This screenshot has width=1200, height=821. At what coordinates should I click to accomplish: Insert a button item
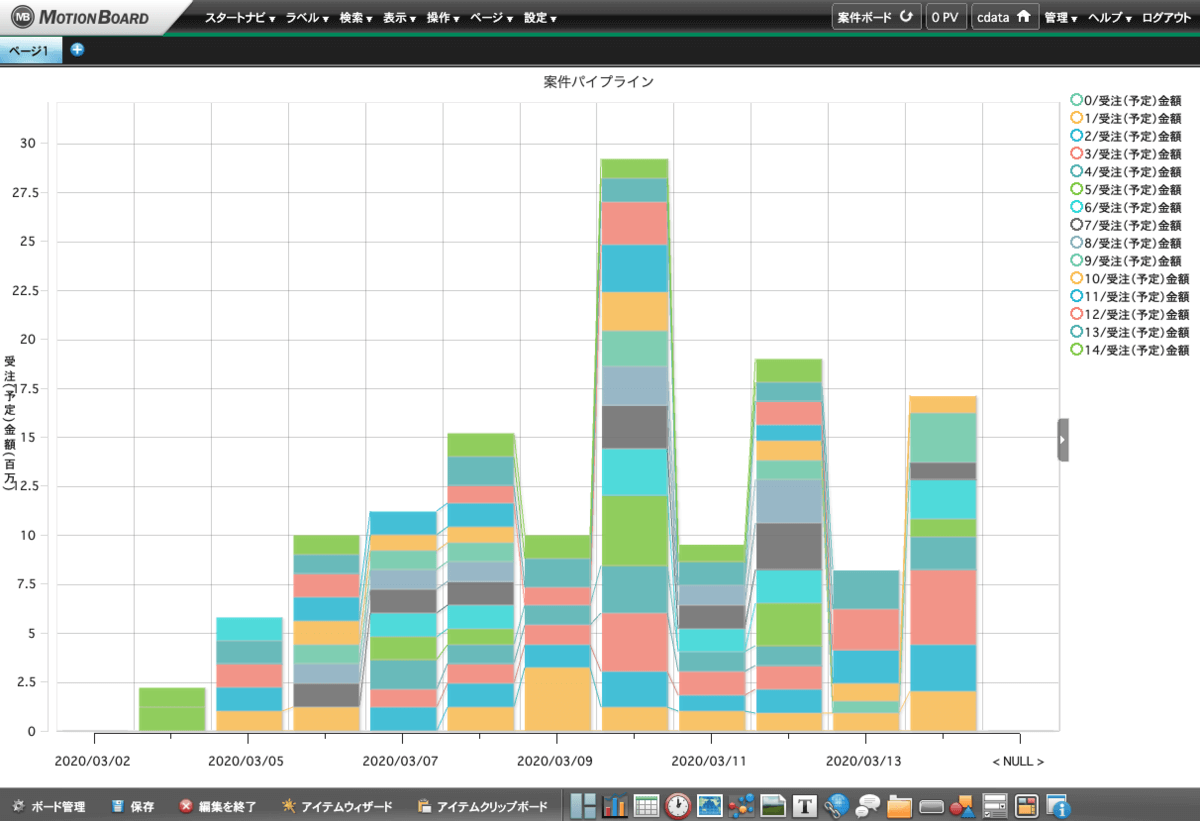932,805
